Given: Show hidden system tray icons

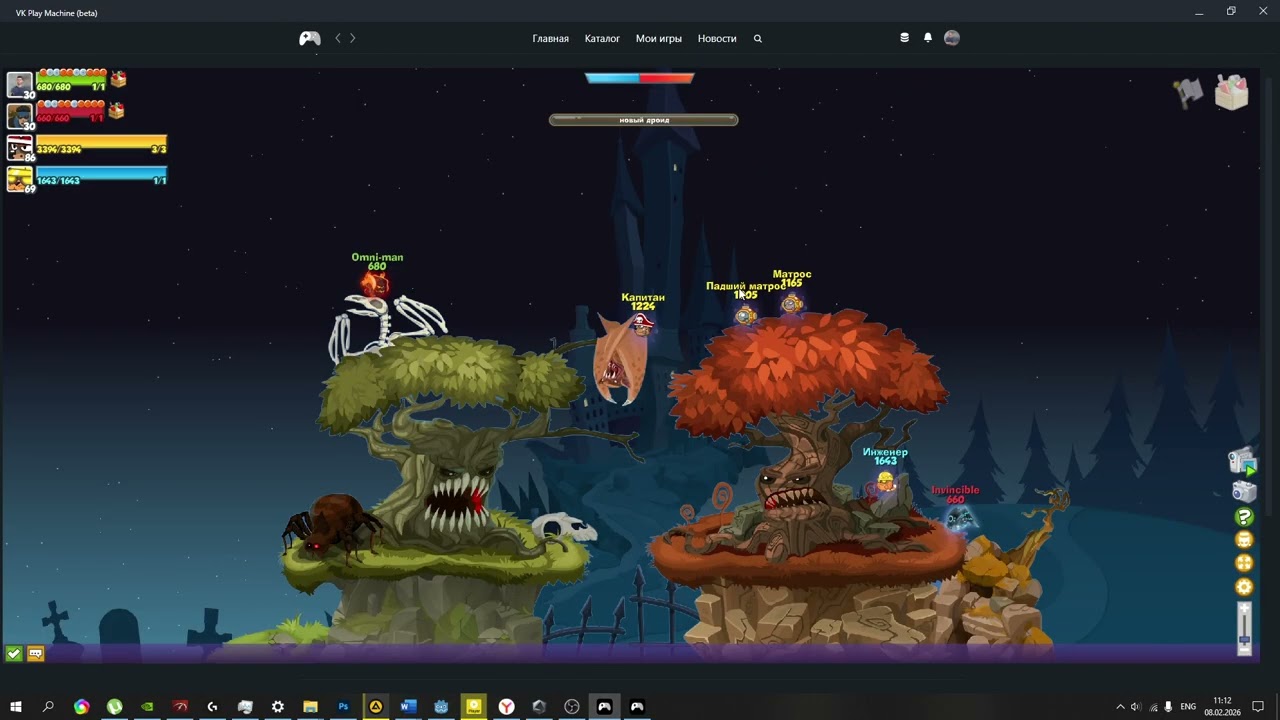Looking at the screenshot, I should coord(1120,707).
